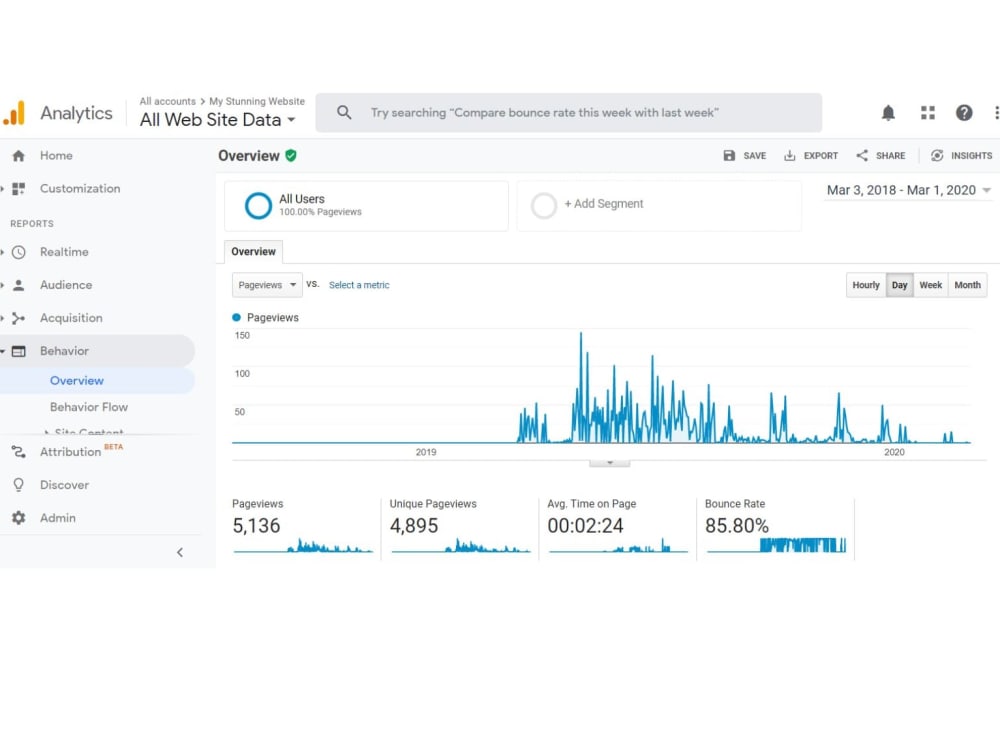
Task: Open the help question mark
Action: 964,113
